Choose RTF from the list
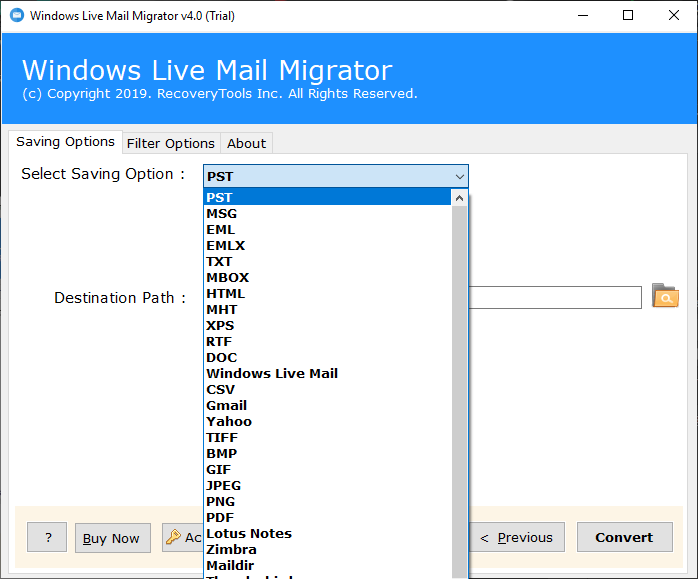The width and height of the screenshot is (698, 579). tap(327, 342)
